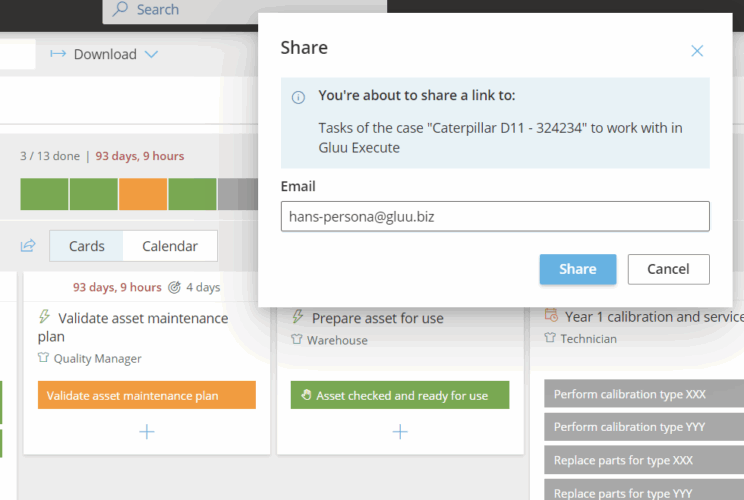The image size is (744, 500).
Task: Open the orange Validate asset maintenance plan task
Action: tap(147, 395)
